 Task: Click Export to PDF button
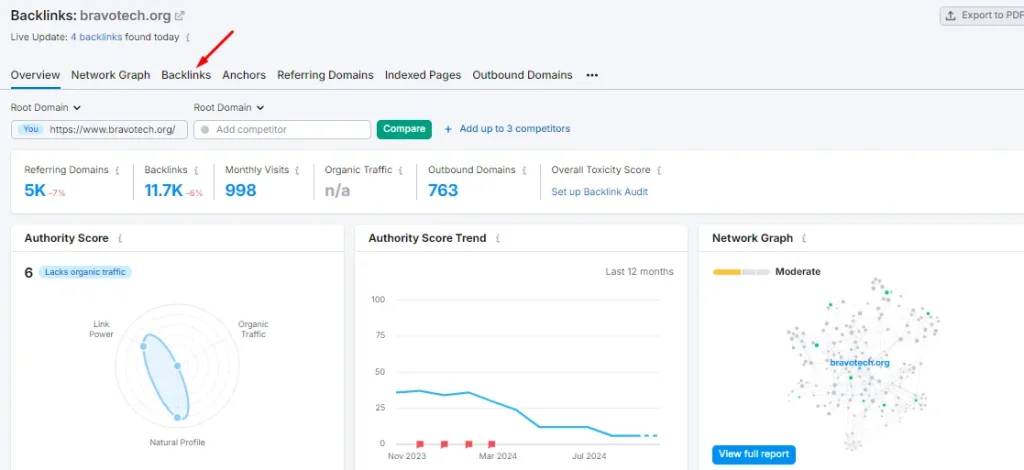tap(984, 16)
